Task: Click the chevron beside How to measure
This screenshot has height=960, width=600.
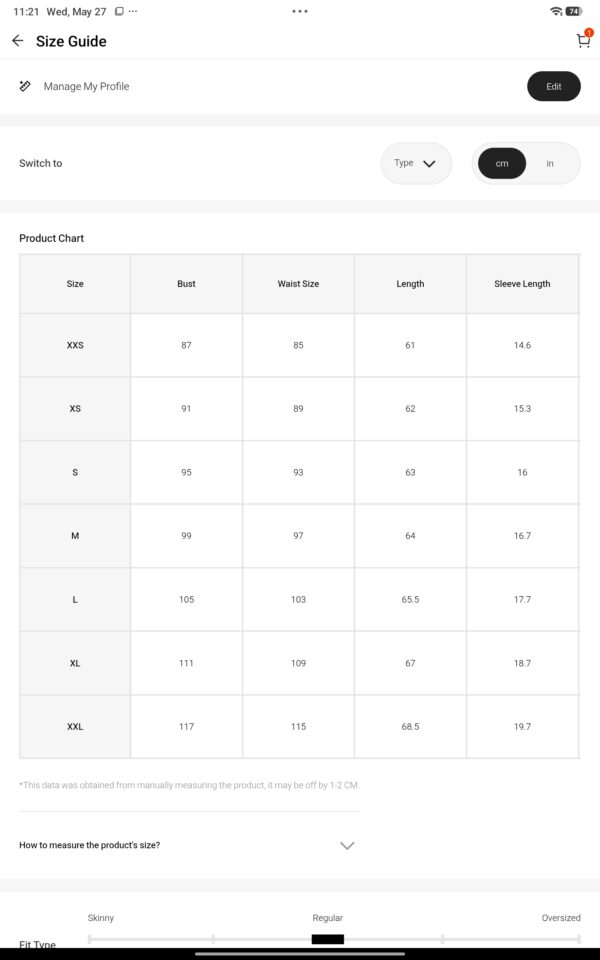Action: pos(347,846)
